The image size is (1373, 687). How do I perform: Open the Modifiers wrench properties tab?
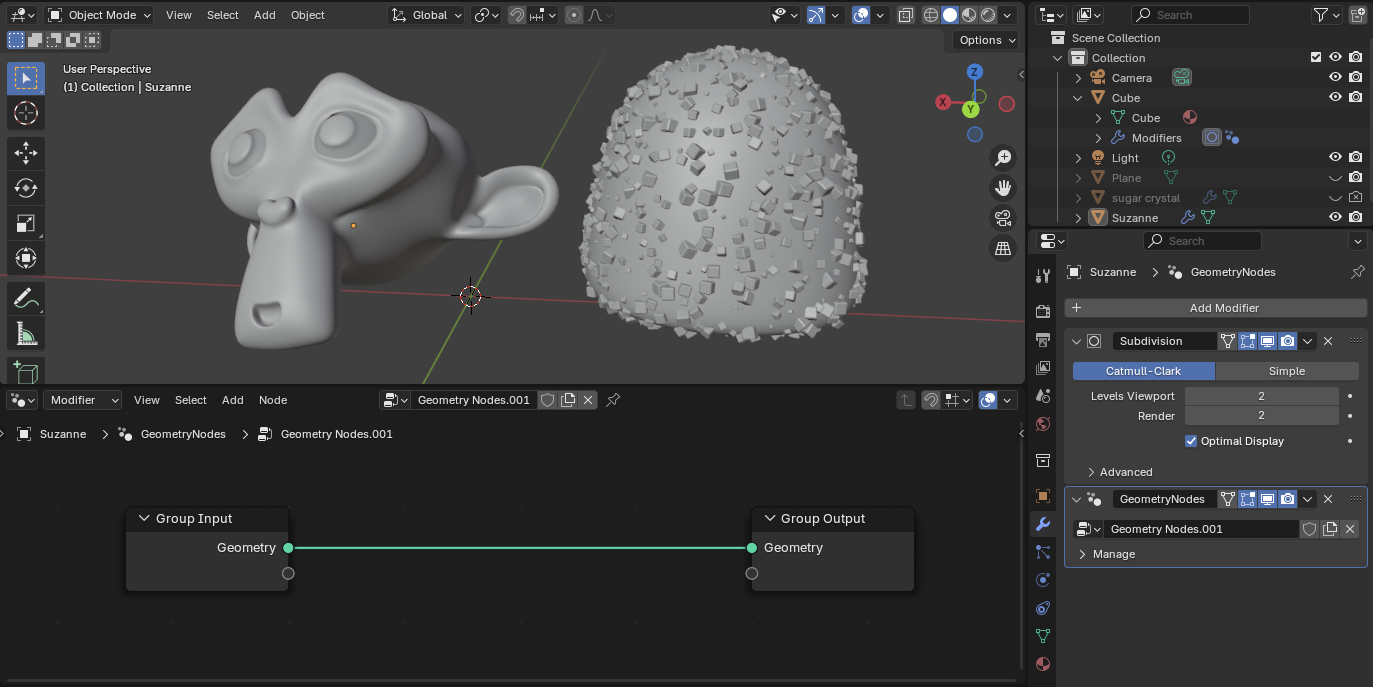pyautogui.click(x=1043, y=524)
